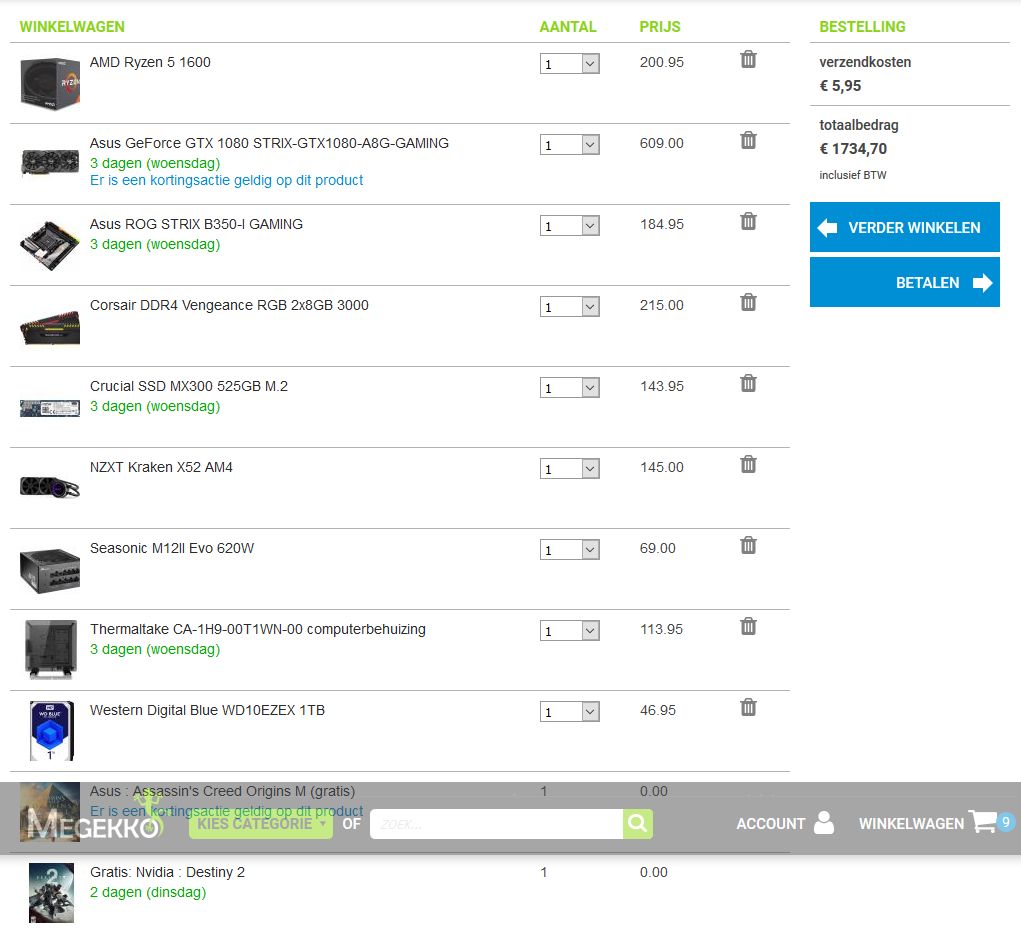Delete Crucial SSD MX300 from cart
This screenshot has height=937, width=1021.
748,384
